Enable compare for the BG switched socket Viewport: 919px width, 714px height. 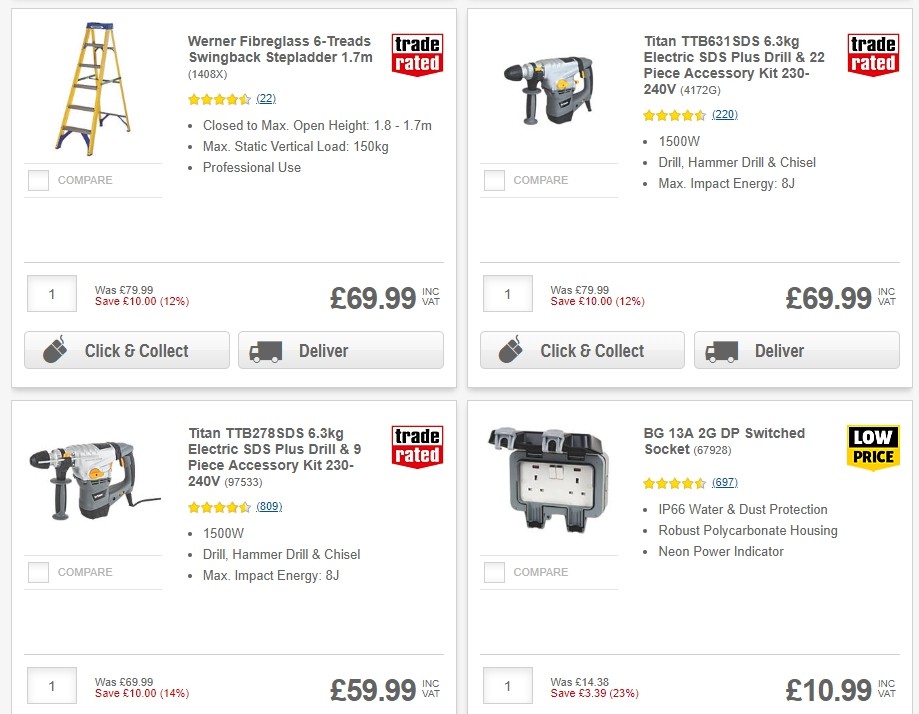pos(494,572)
